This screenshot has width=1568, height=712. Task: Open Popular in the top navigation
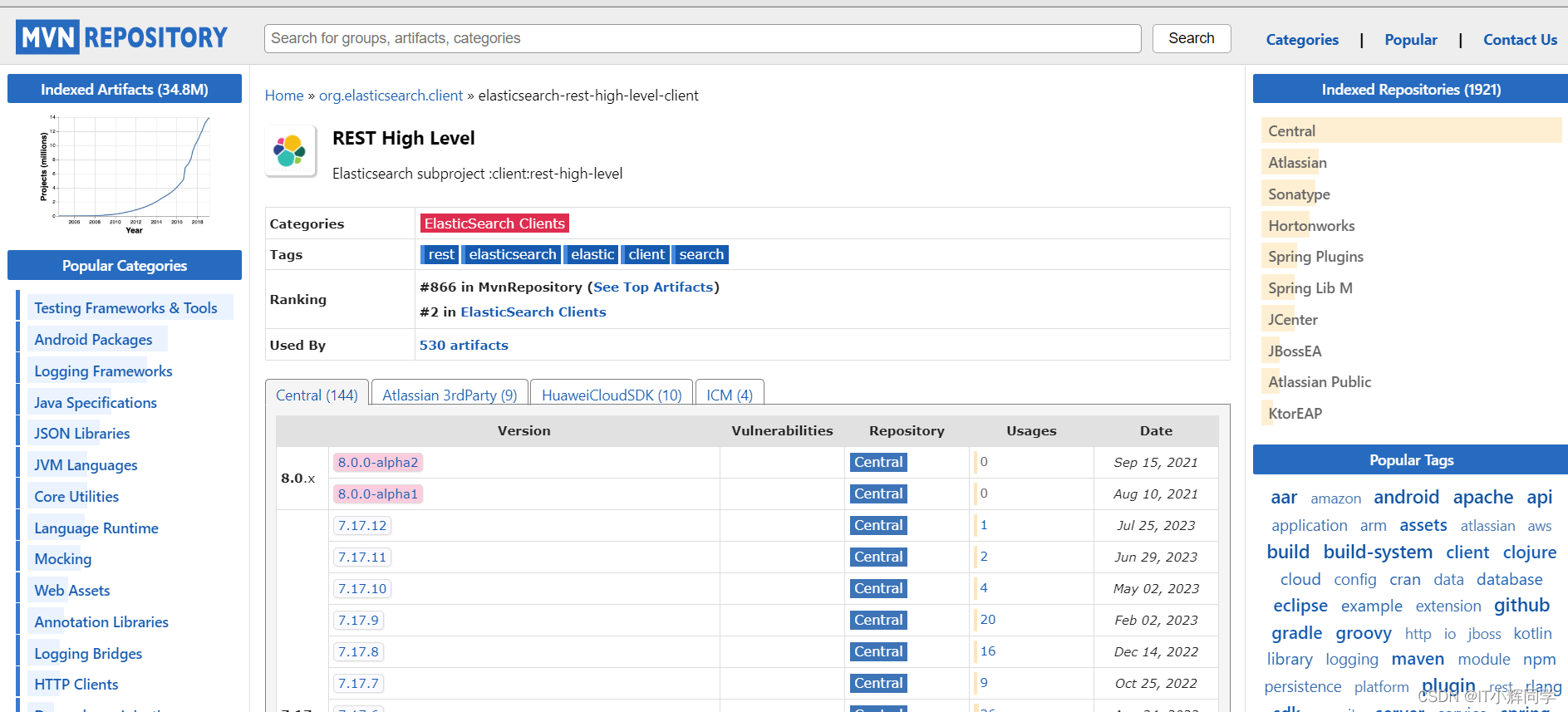[x=1411, y=40]
